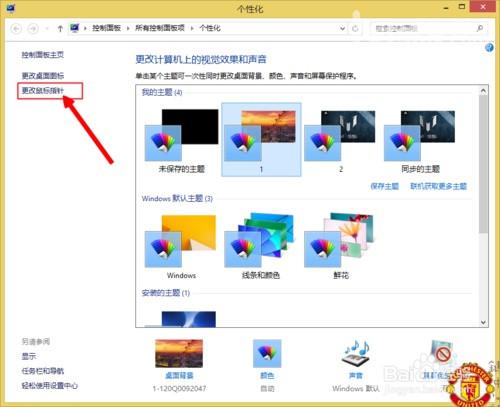Expand the chevron after 控制面板 breadcrumb

pyautogui.click(x=128, y=29)
